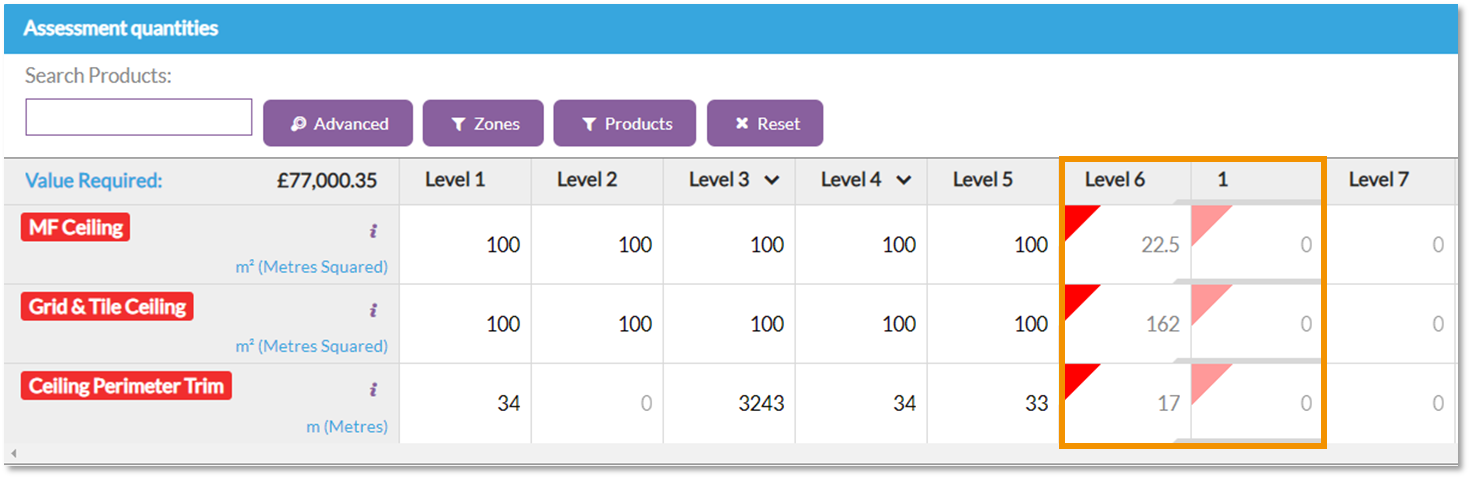Select the Level 7 column header
This screenshot has width=1471, height=479.
[1378, 180]
